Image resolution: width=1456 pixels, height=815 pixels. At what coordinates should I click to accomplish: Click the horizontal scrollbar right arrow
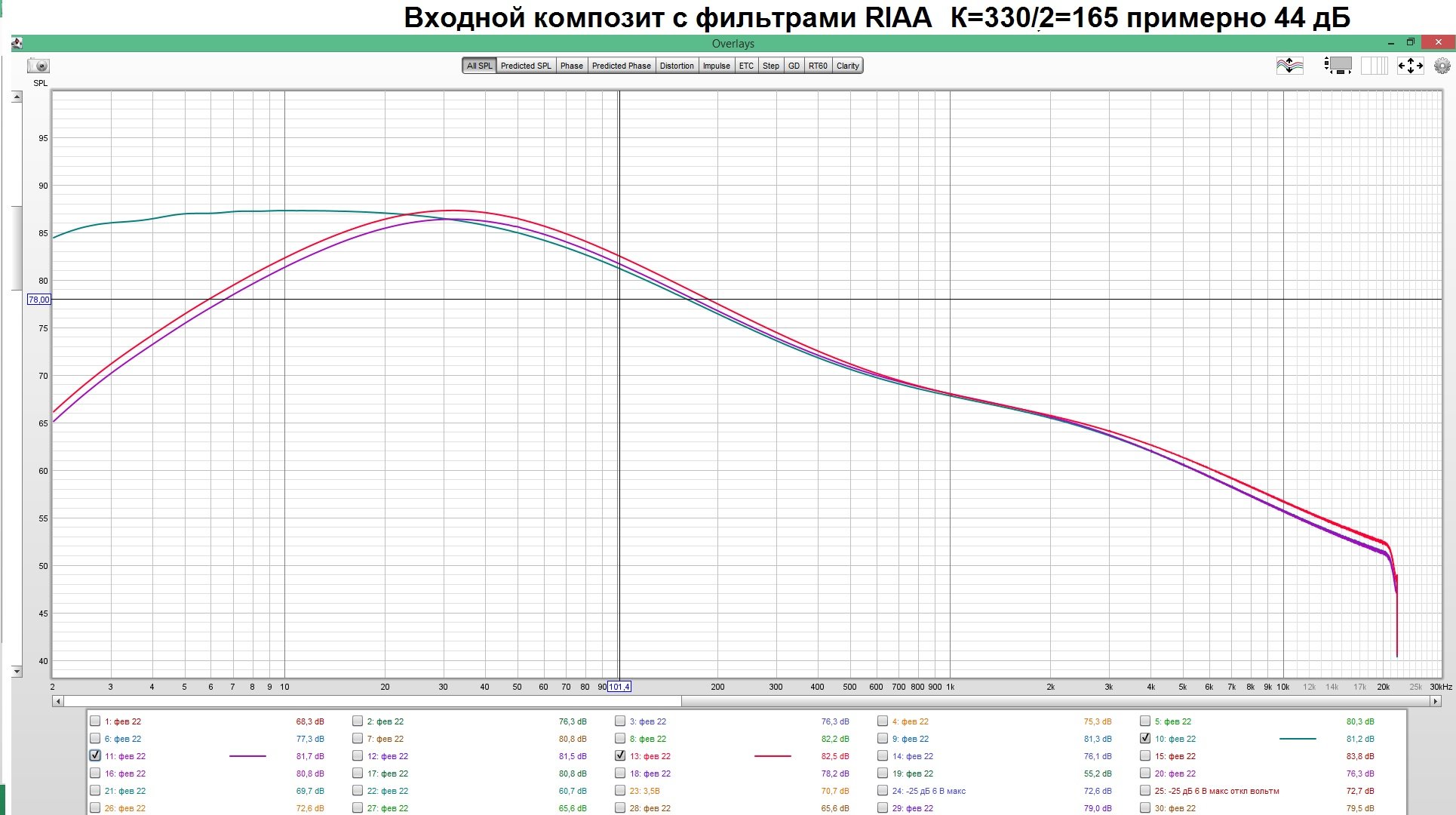(x=1435, y=701)
